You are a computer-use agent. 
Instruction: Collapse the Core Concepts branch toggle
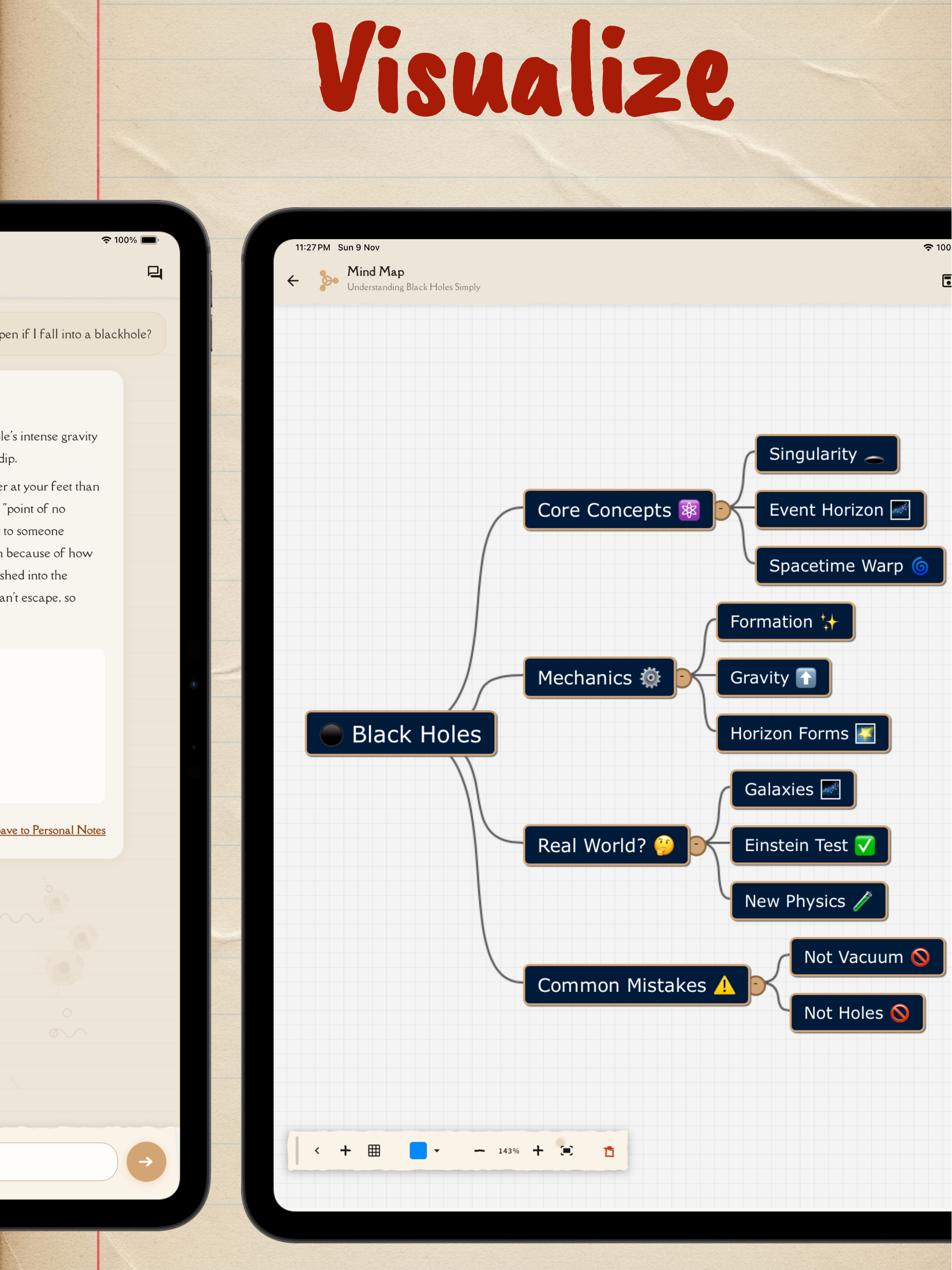721,509
